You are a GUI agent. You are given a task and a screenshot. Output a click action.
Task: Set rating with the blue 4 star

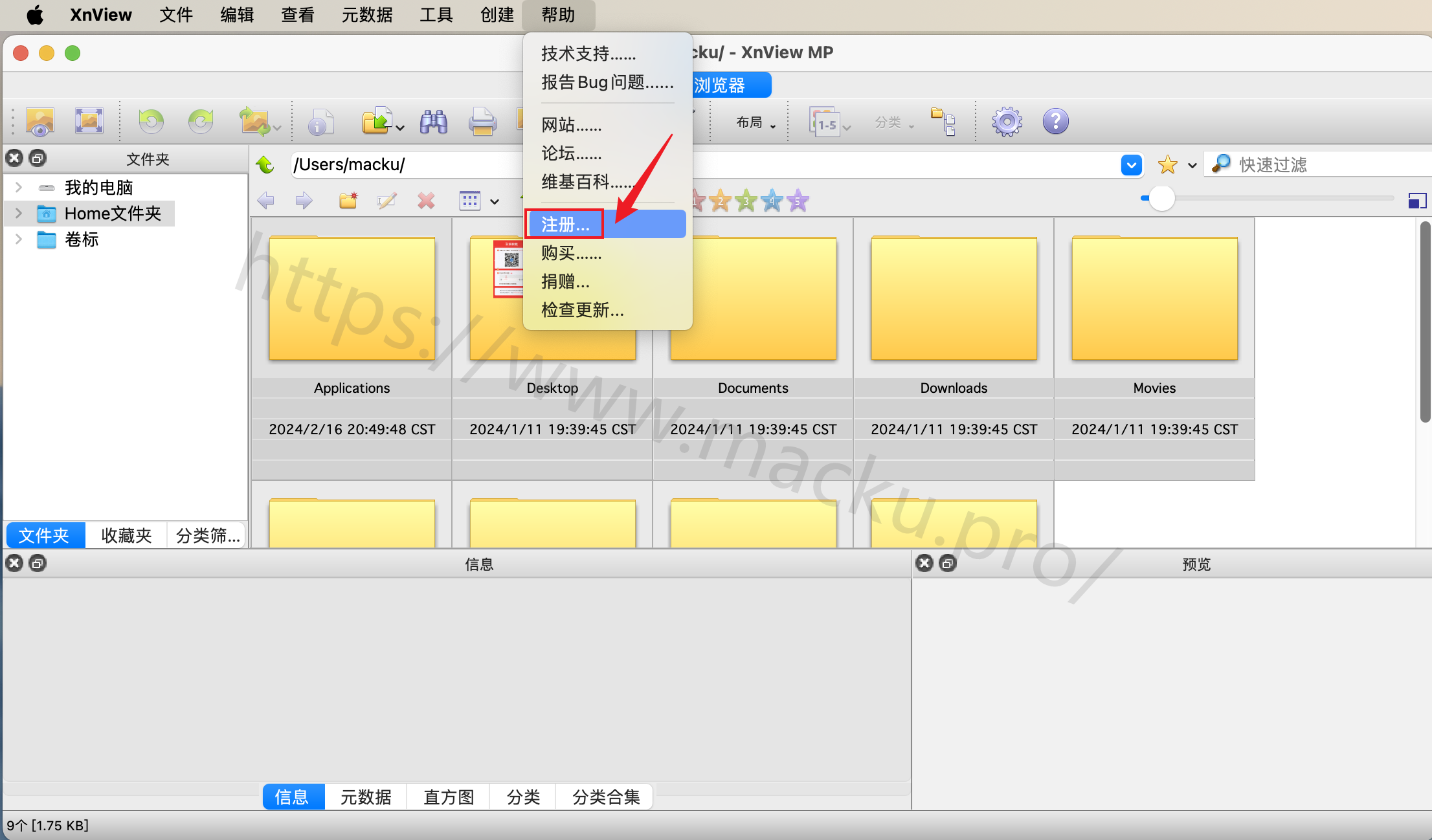[x=772, y=201]
